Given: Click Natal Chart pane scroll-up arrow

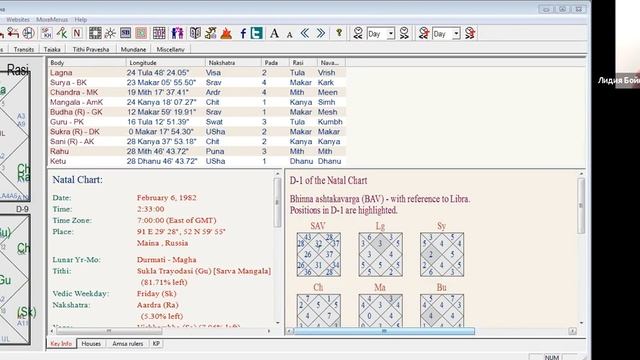Looking at the screenshot, I should [278, 173].
